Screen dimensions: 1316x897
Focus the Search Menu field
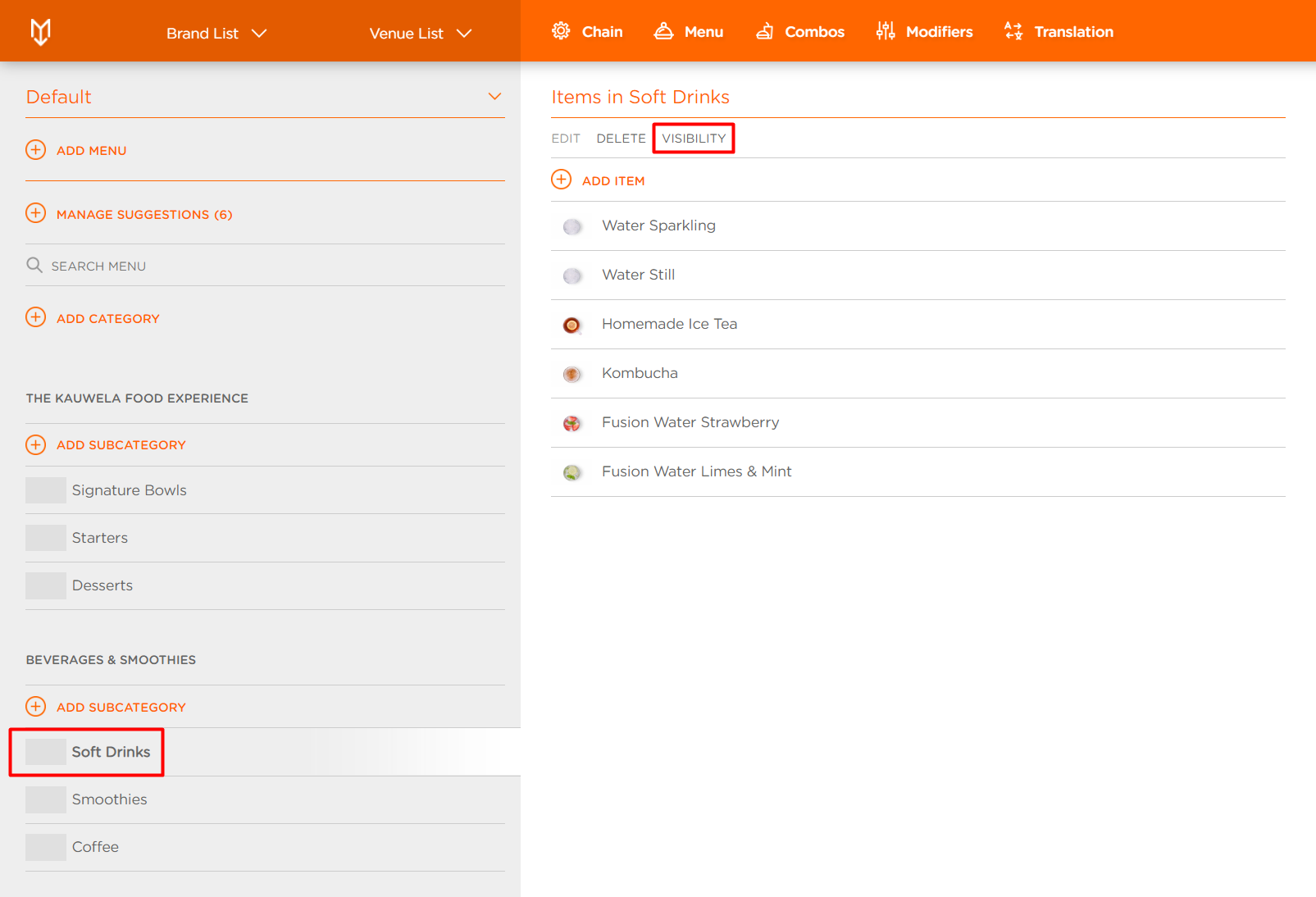point(265,266)
